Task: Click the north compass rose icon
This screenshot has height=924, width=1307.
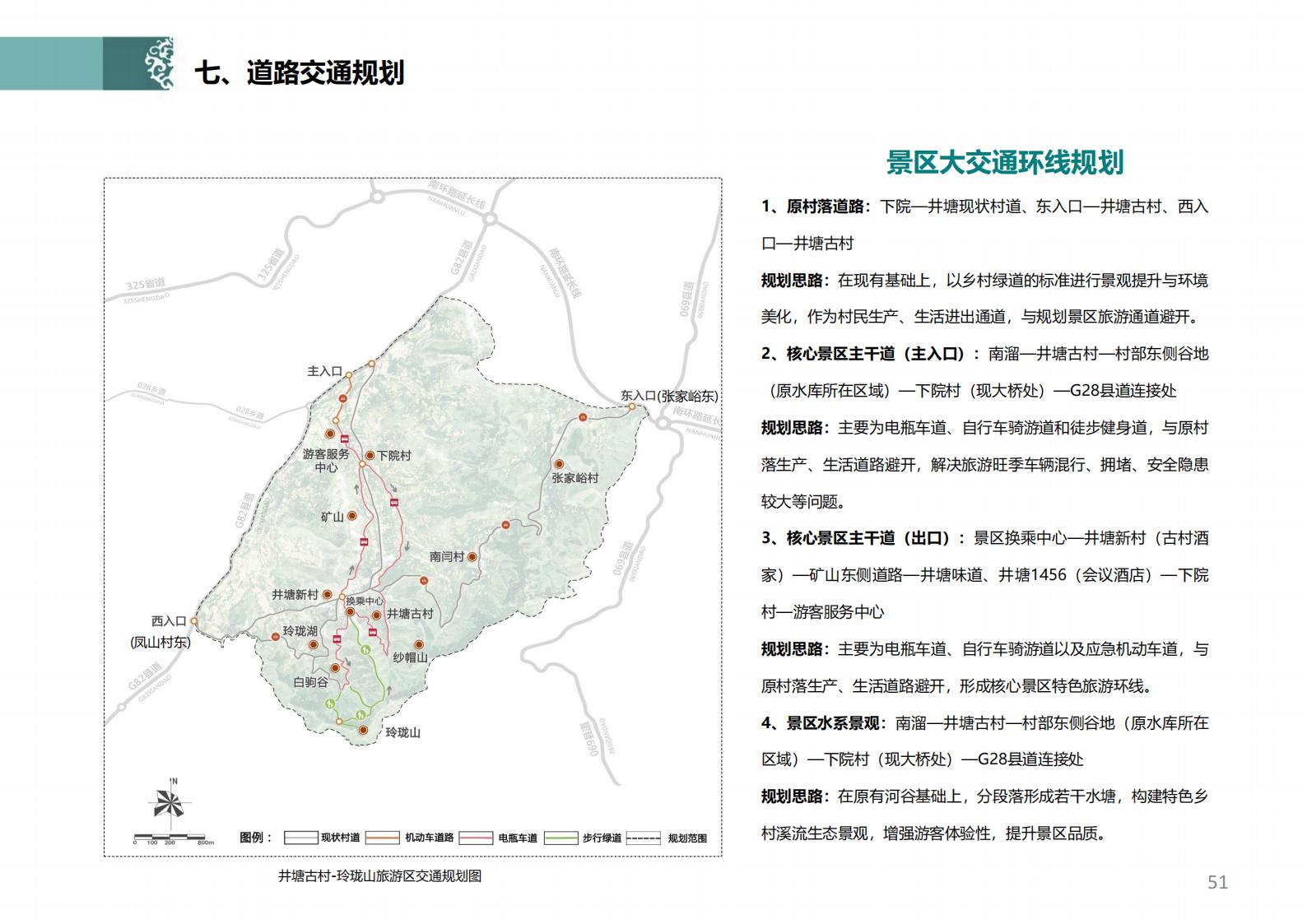Action: pyautogui.click(x=170, y=803)
